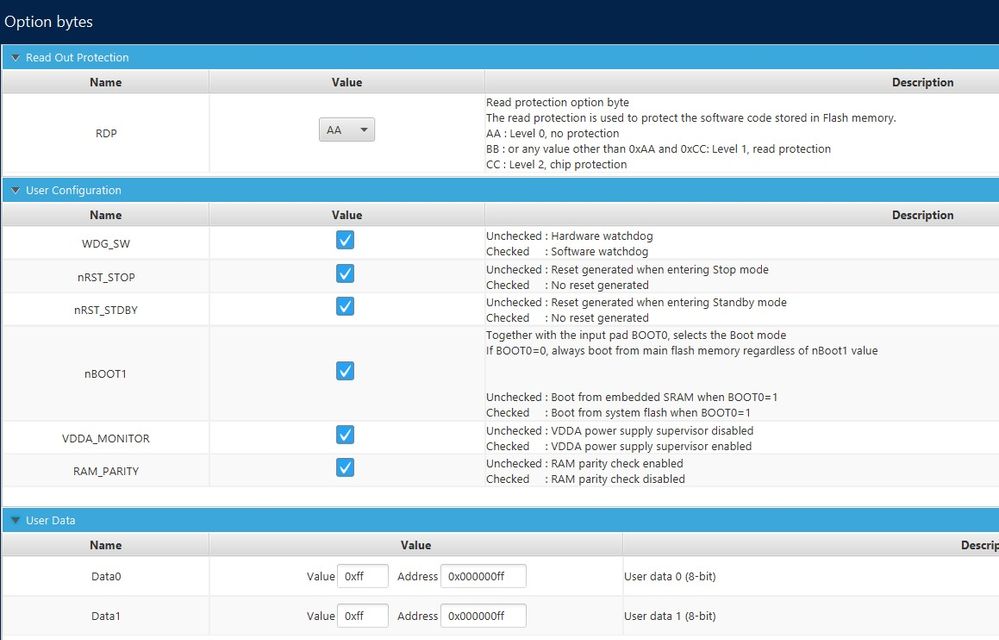Click the Value column header in User Configuration
Viewport: 999px width, 640px height.
coord(347,215)
